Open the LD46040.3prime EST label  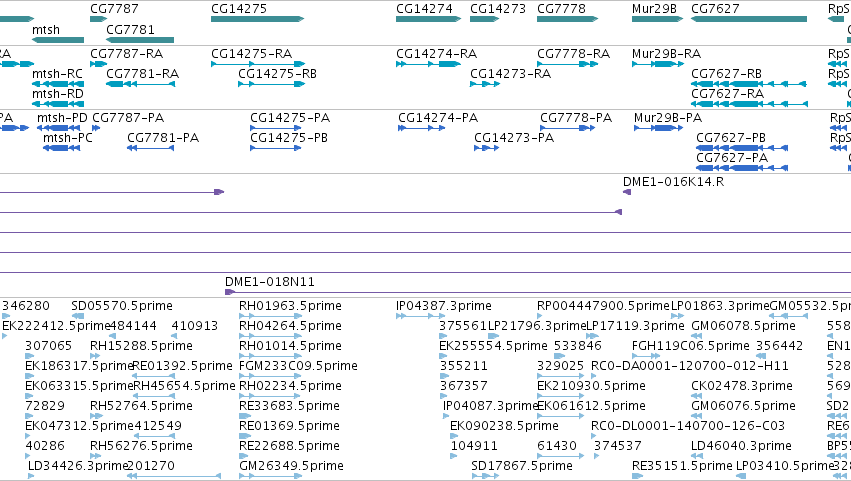point(741,446)
